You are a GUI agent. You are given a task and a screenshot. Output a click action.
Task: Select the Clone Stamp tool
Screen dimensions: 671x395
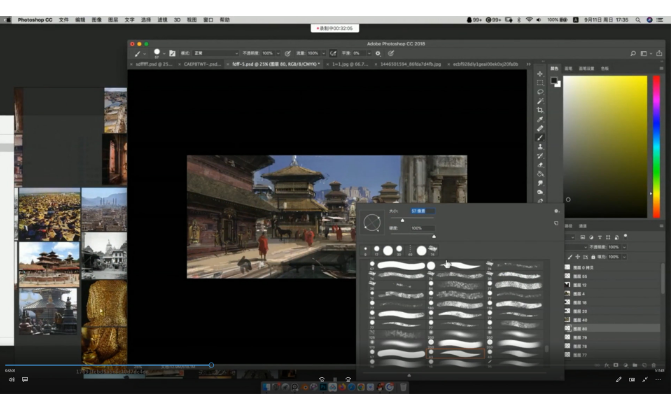(x=540, y=147)
